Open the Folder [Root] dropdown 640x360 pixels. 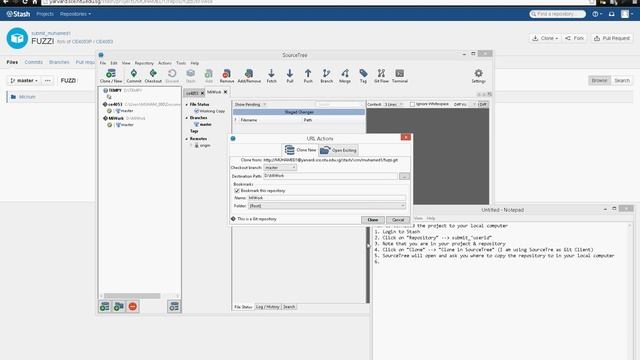click(327, 206)
